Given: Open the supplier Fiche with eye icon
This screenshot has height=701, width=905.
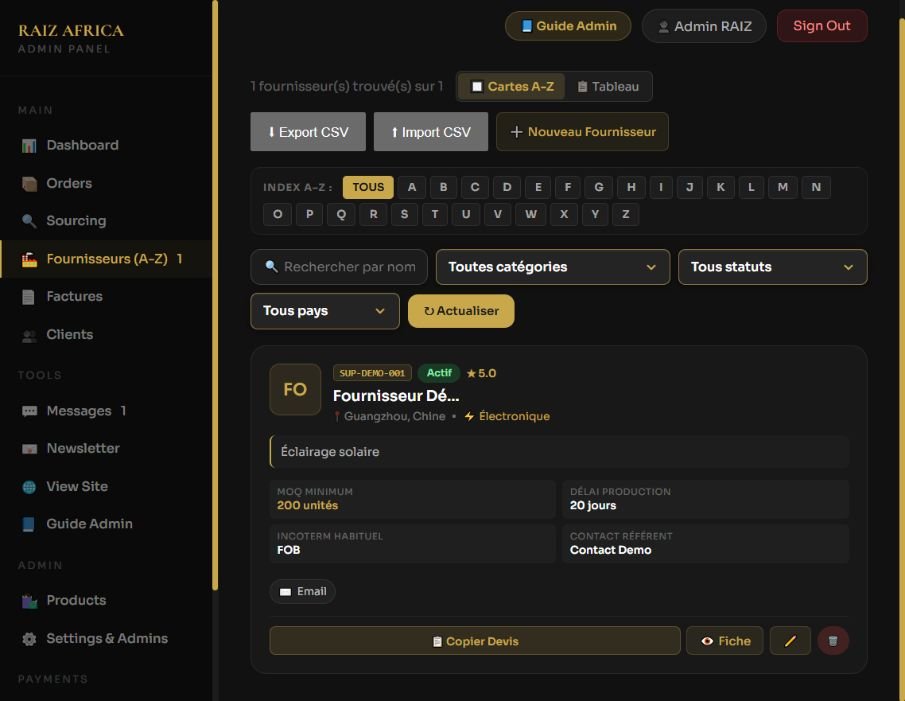Looking at the screenshot, I should [725, 641].
